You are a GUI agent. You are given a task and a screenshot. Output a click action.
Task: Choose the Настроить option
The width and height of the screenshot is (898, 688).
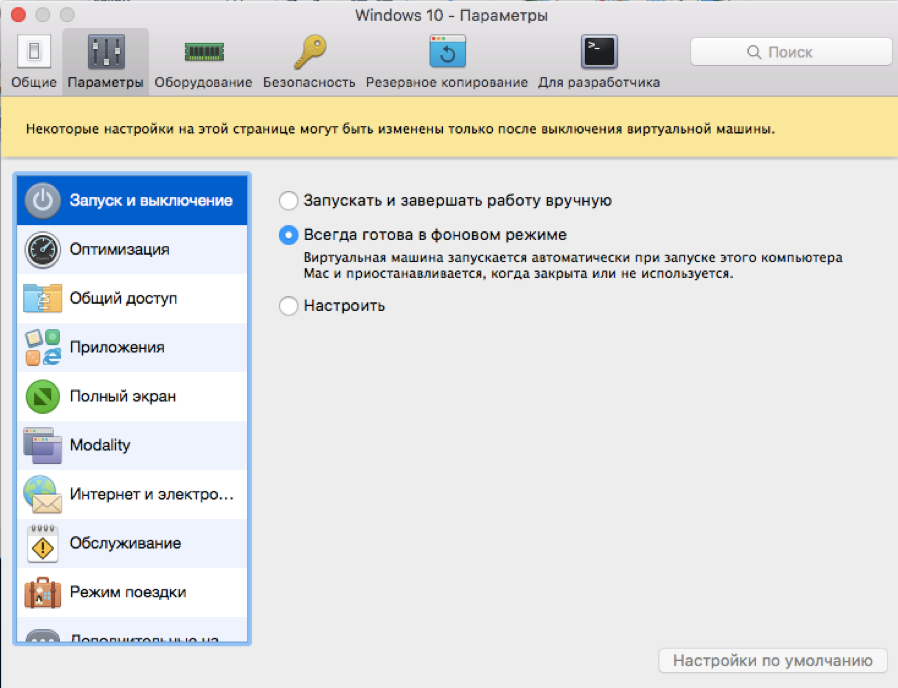tap(288, 306)
